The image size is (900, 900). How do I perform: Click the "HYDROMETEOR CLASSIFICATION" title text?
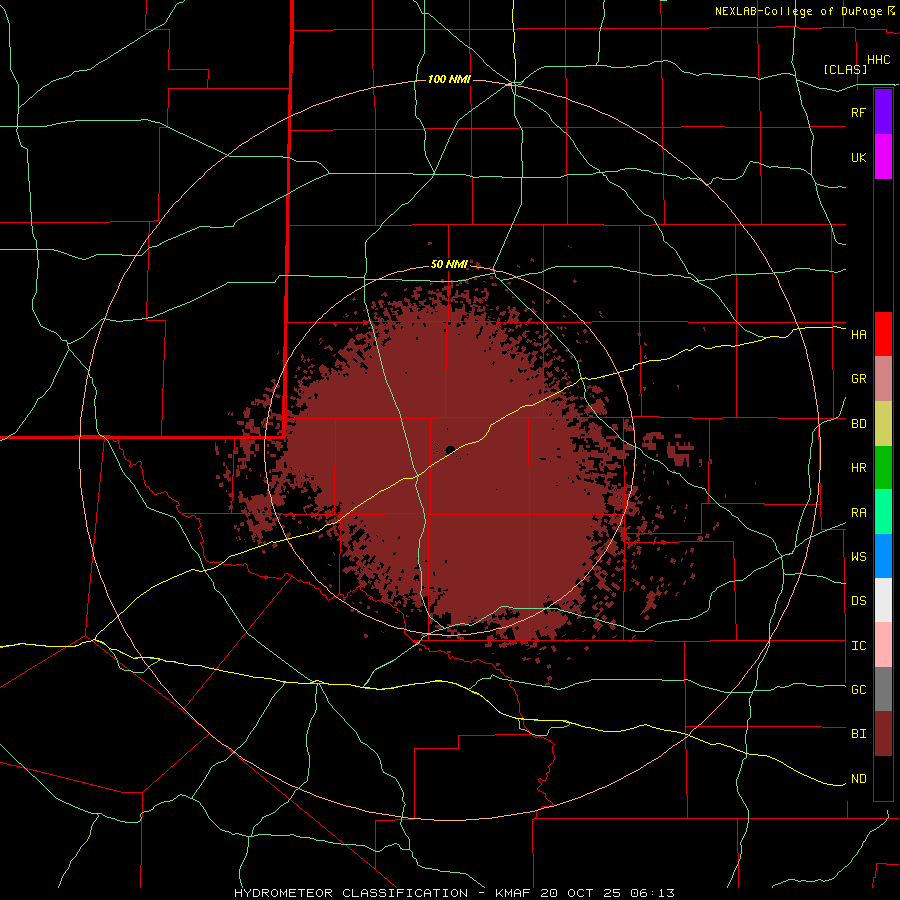pyautogui.click(x=351, y=893)
